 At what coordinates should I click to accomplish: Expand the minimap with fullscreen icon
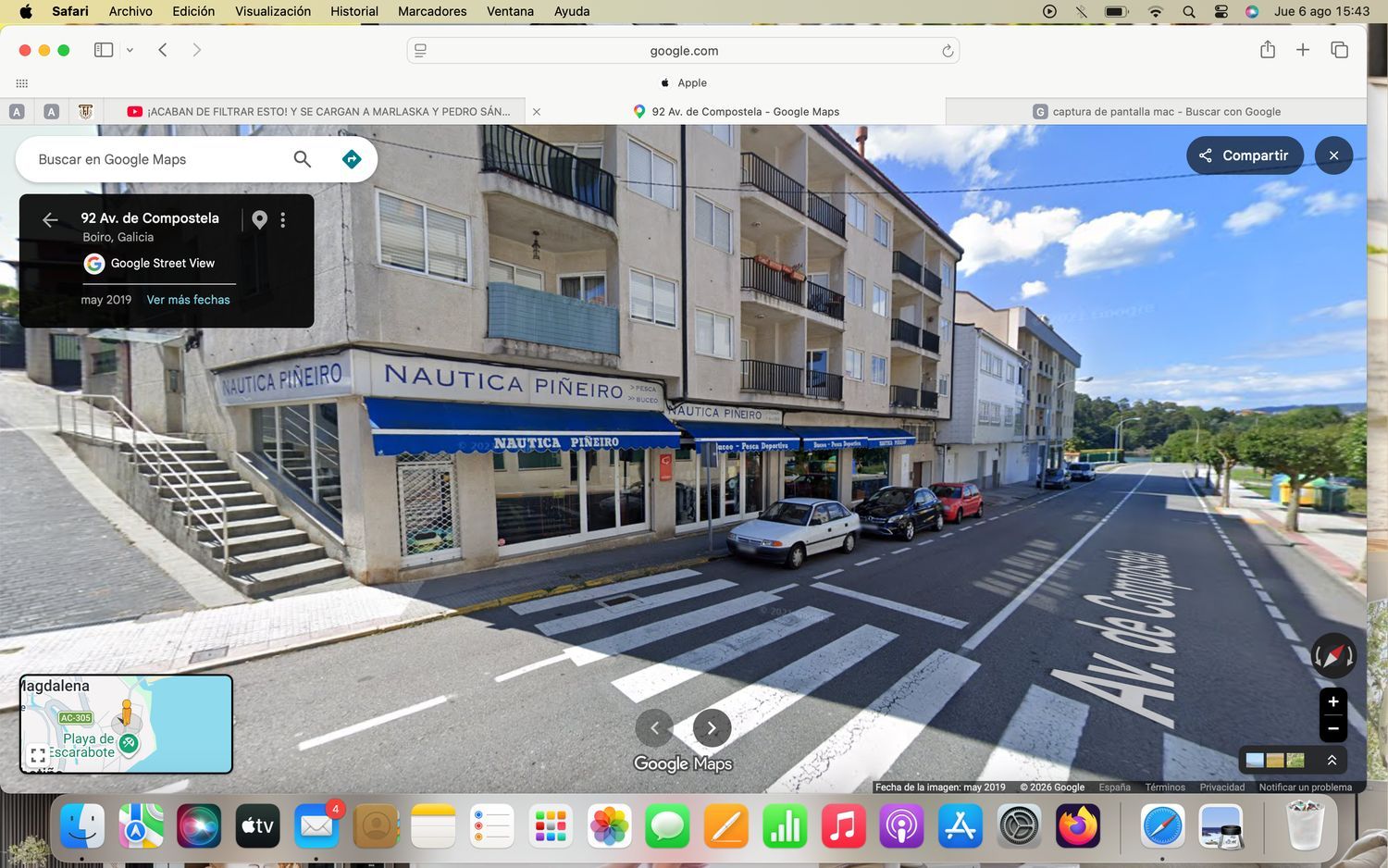pyautogui.click(x=38, y=755)
